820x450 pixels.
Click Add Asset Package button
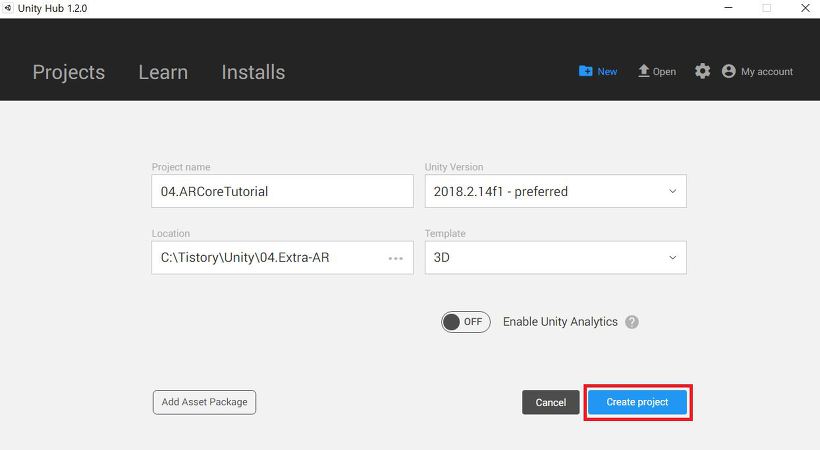coord(204,402)
